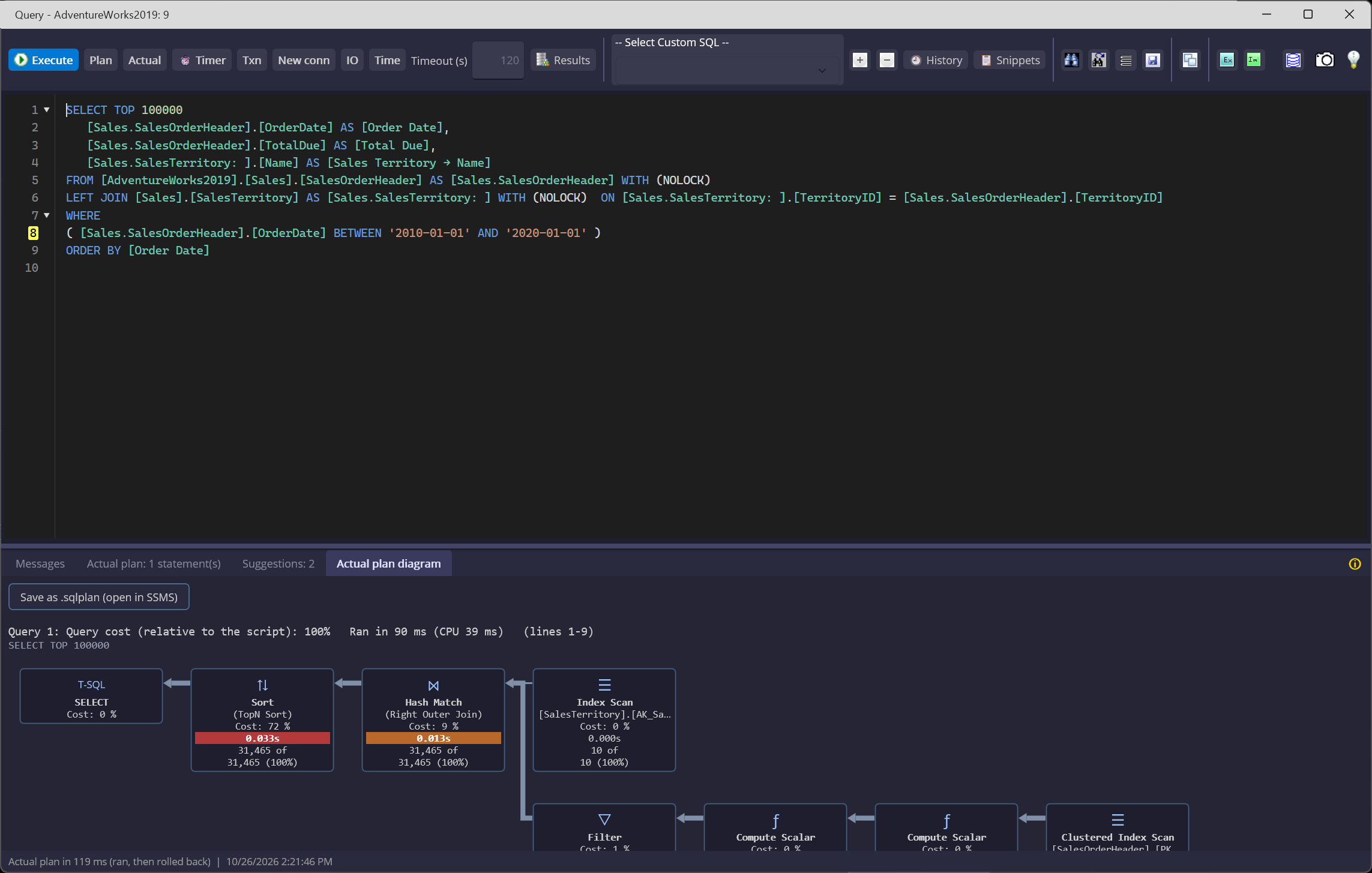This screenshot has height=873, width=1372.
Task: Click the light bulb hint icon
Action: [1353, 60]
